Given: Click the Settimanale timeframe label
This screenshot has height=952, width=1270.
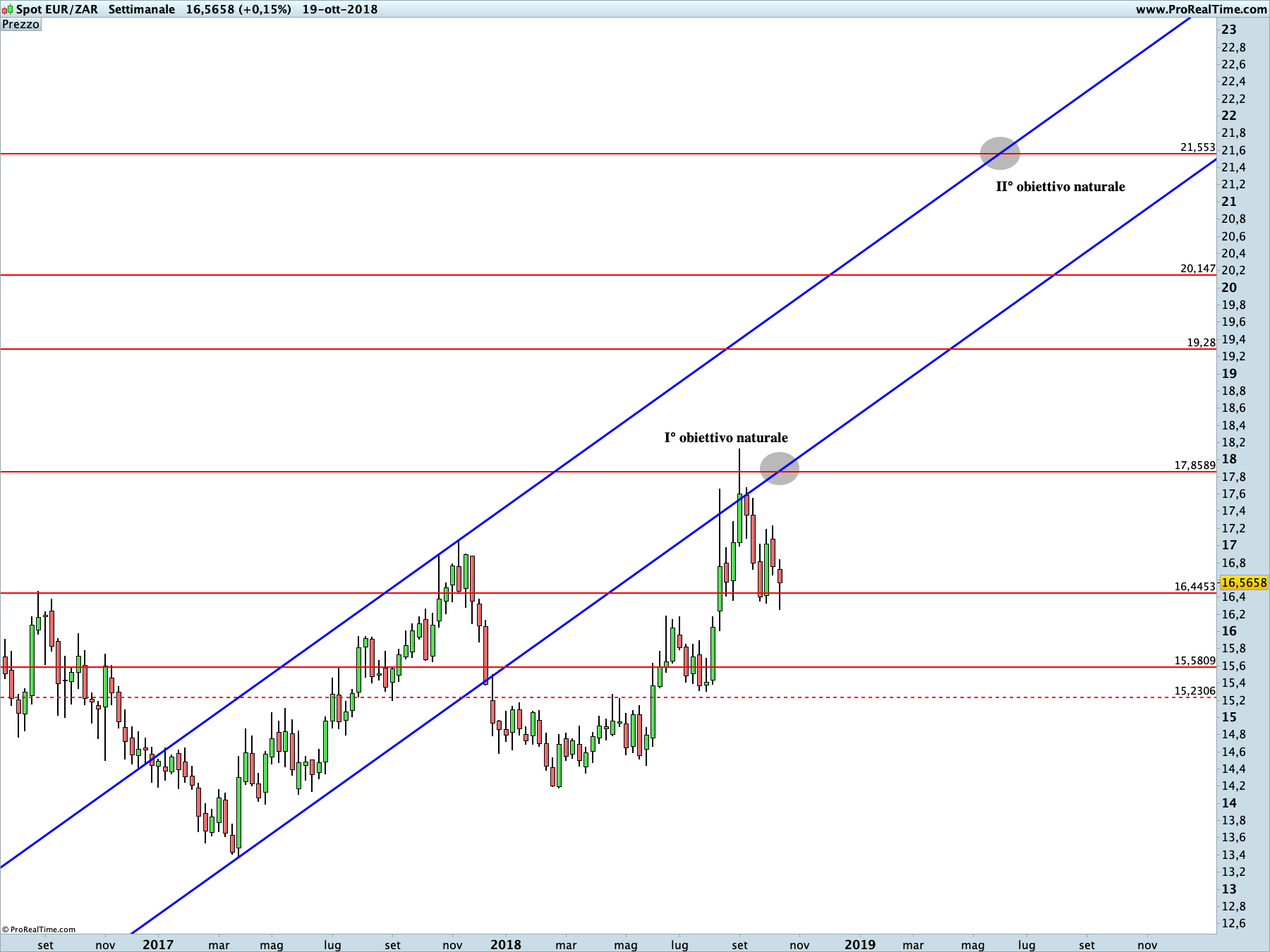Looking at the screenshot, I should (x=142, y=9).
